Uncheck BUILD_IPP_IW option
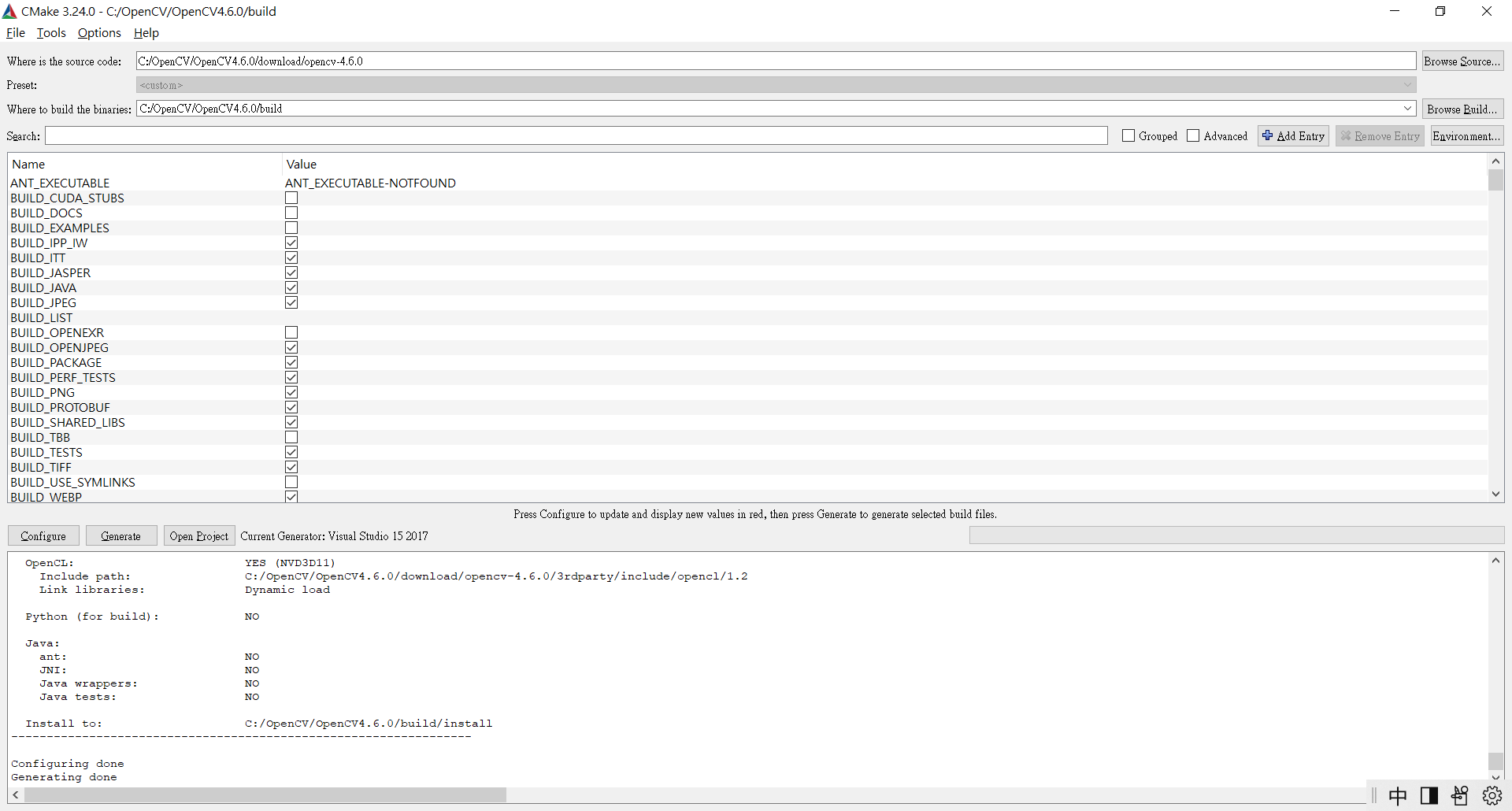This screenshot has width=1512, height=811. tap(291, 243)
